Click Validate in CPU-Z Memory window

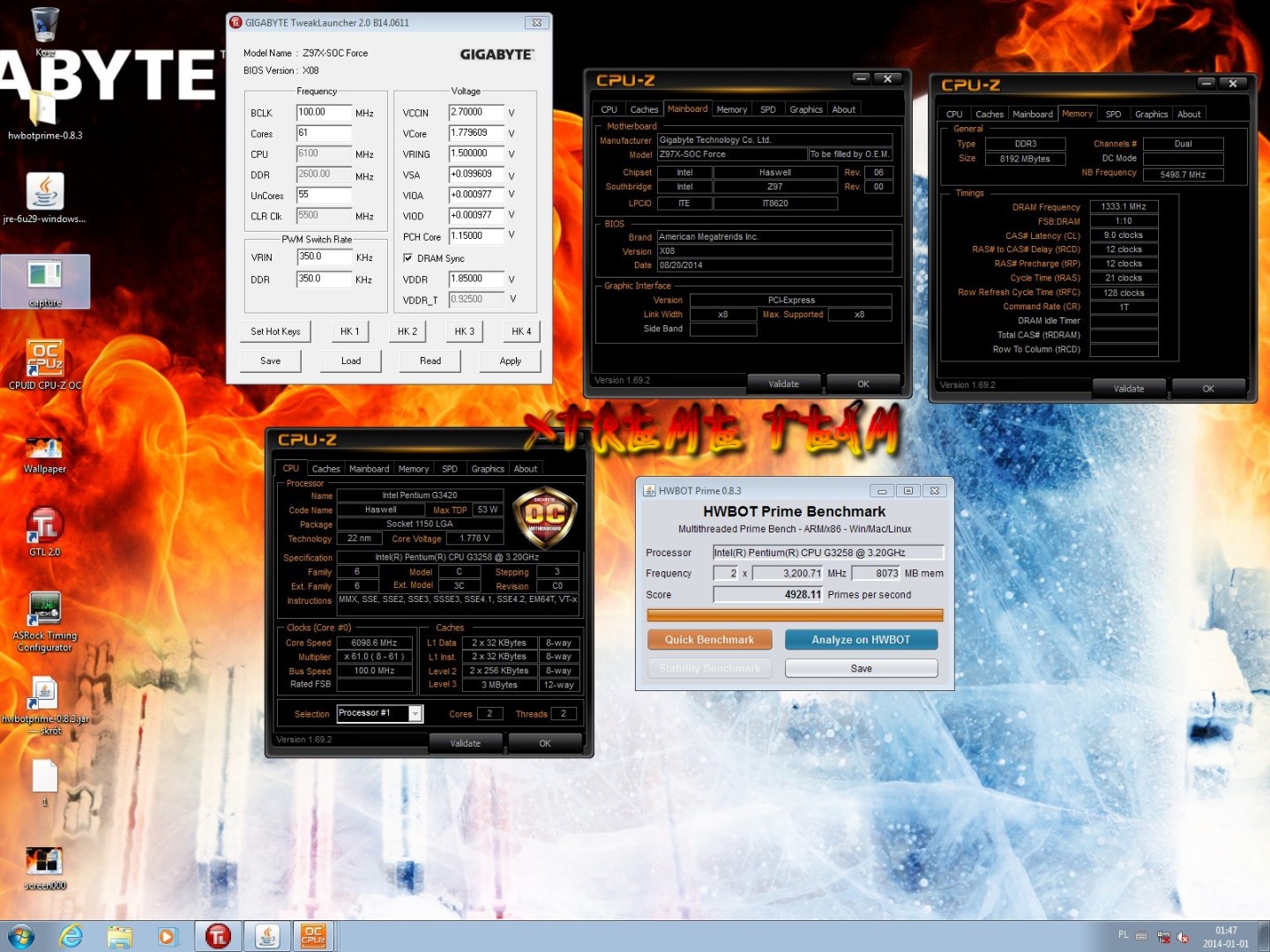tap(1129, 389)
